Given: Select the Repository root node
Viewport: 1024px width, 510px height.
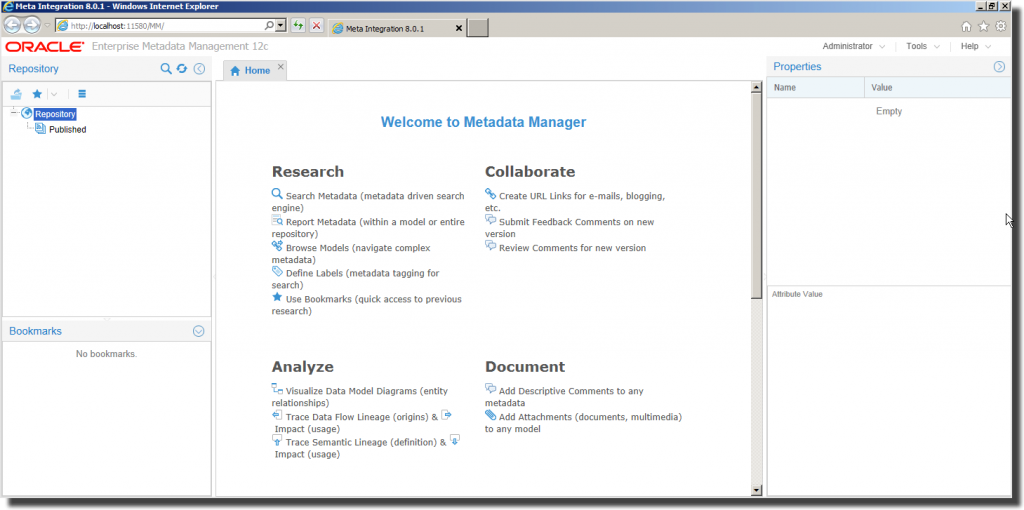Looking at the screenshot, I should tap(56, 114).
